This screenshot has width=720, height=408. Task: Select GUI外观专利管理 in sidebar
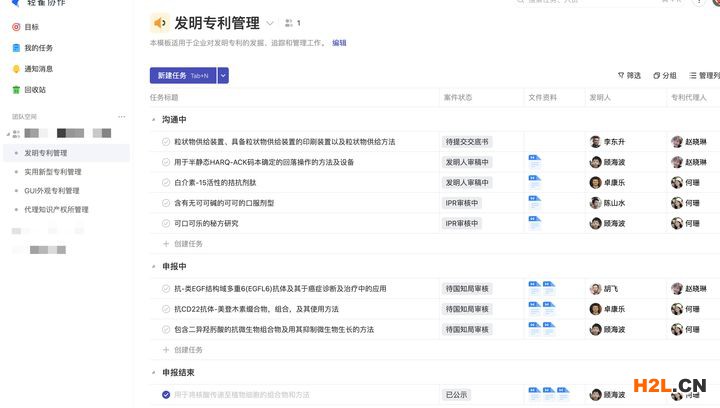click(52, 190)
